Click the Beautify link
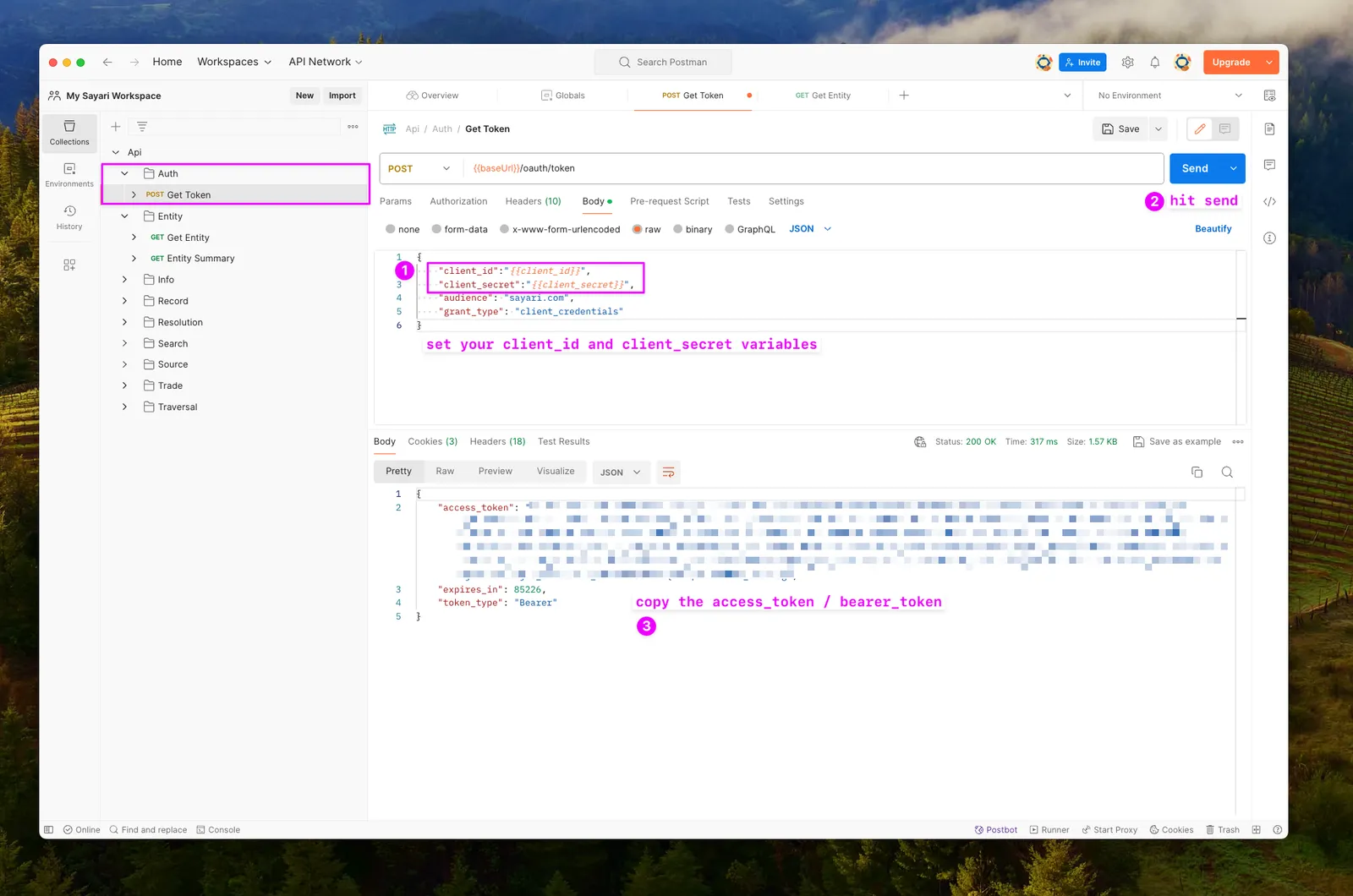 [x=1213, y=229]
